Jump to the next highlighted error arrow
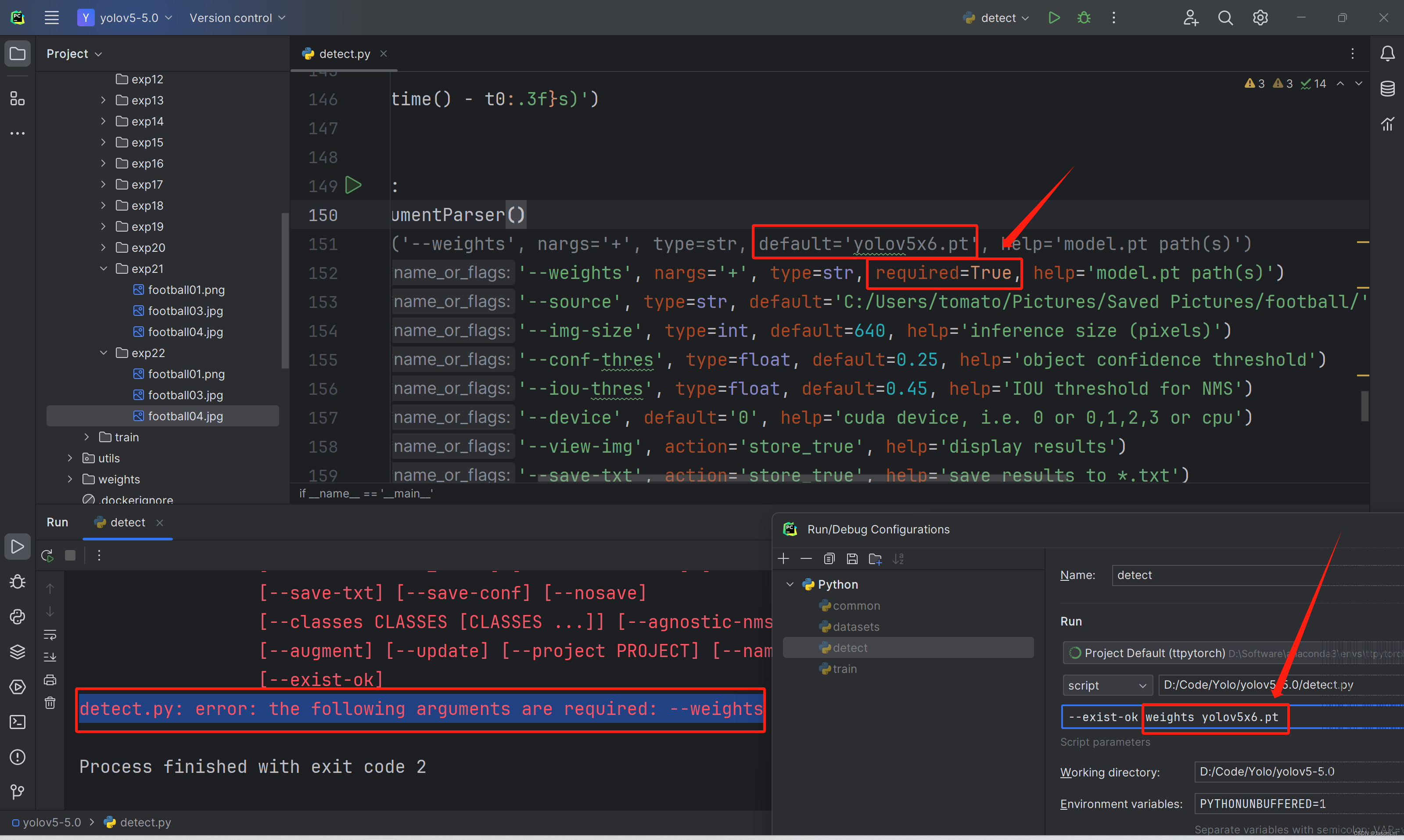Screen dimensions: 1404x840 [1359, 84]
